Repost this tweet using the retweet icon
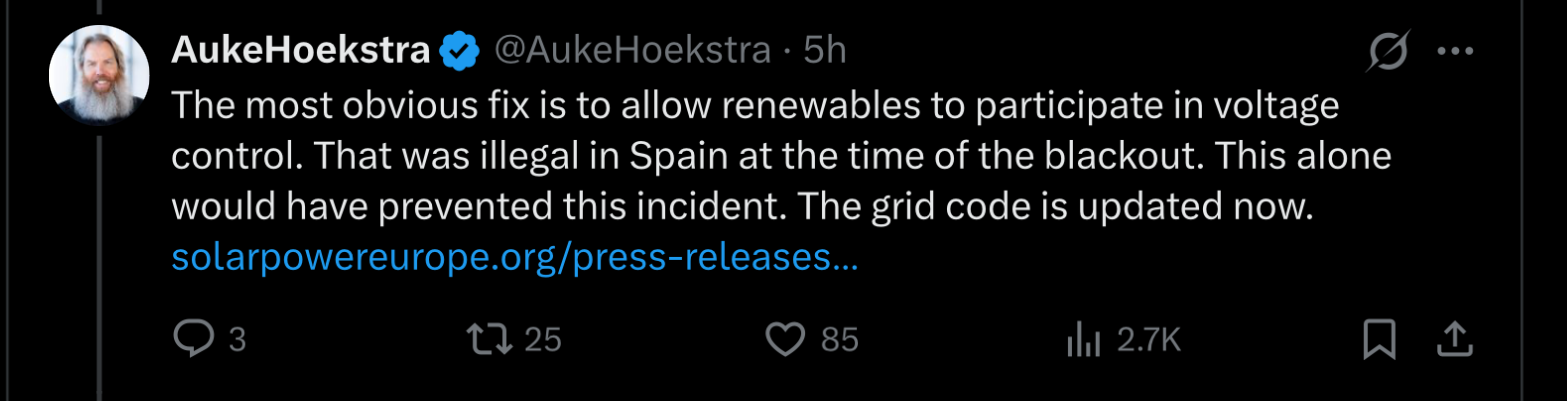Image resolution: width=1567 pixels, height=401 pixels. pyautogui.click(x=492, y=340)
